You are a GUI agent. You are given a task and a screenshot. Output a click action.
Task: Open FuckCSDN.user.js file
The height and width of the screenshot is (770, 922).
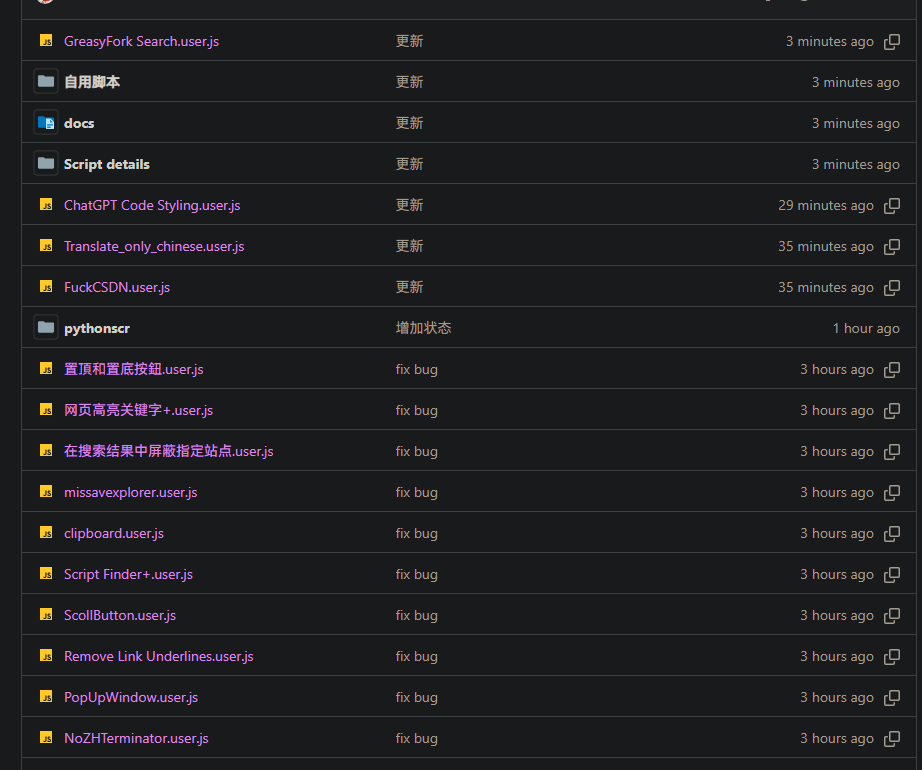tap(116, 287)
